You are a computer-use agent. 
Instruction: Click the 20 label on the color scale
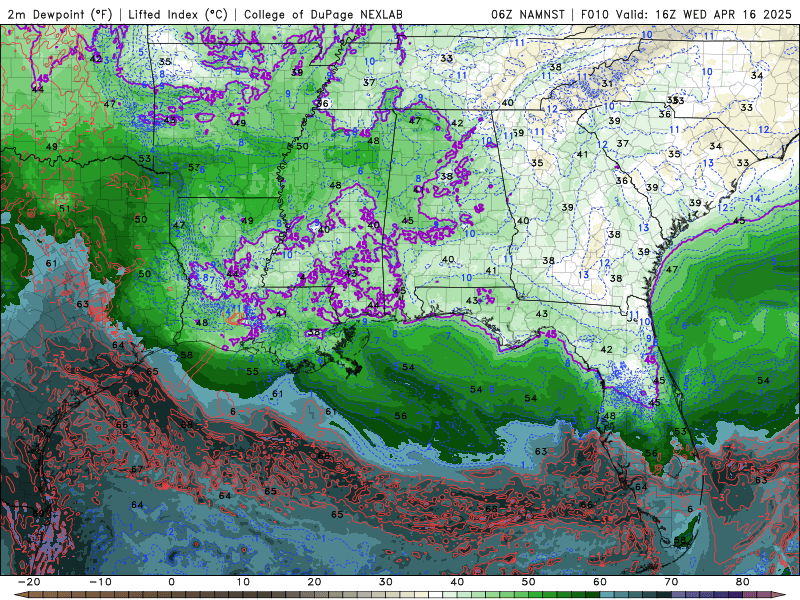(x=314, y=582)
